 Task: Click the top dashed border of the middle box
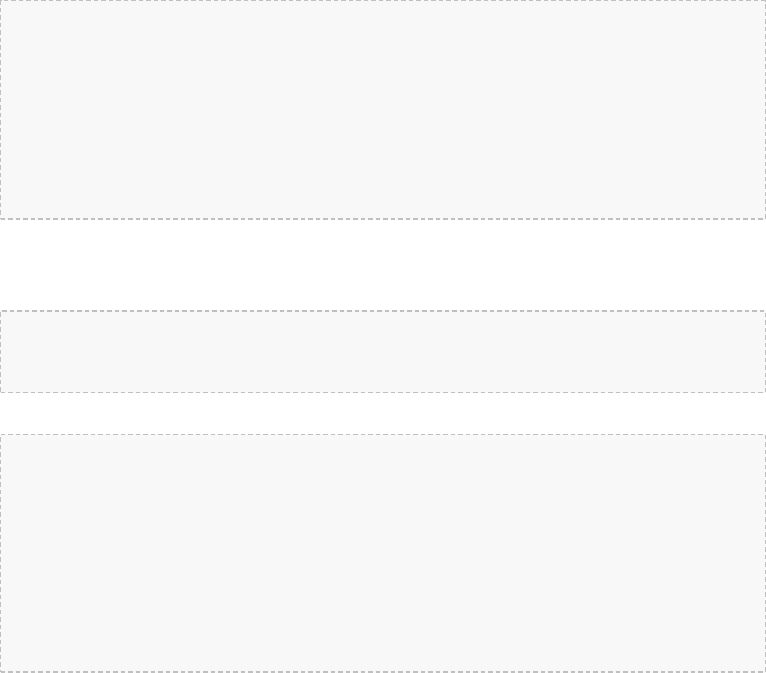(x=383, y=311)
